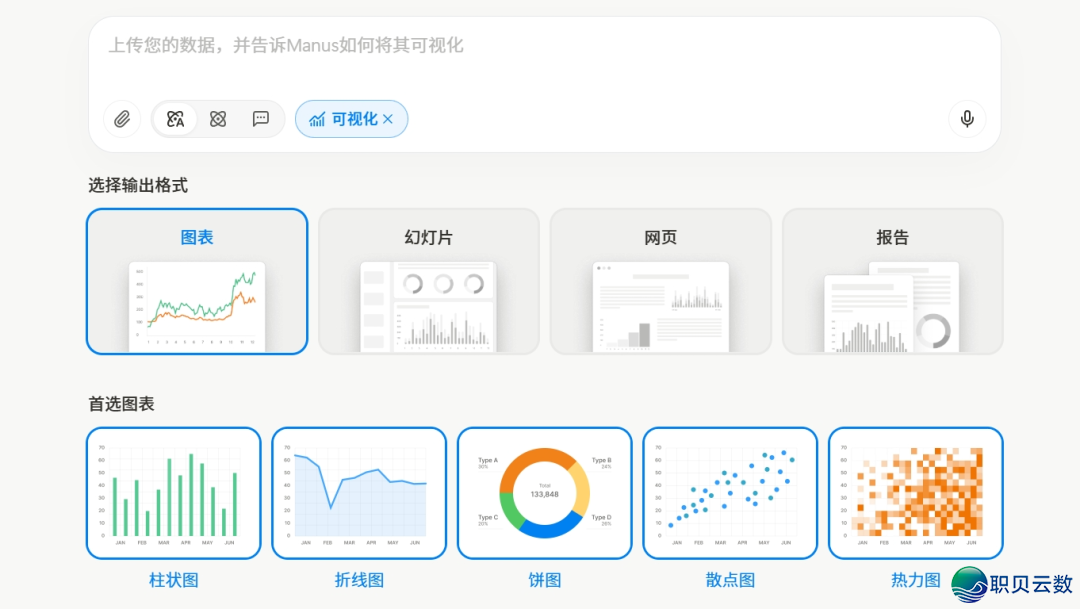The height and width of the screenshot is (609, 1080).
Task: Click the microphone voice input icon
Action: [x=967, y=119]
